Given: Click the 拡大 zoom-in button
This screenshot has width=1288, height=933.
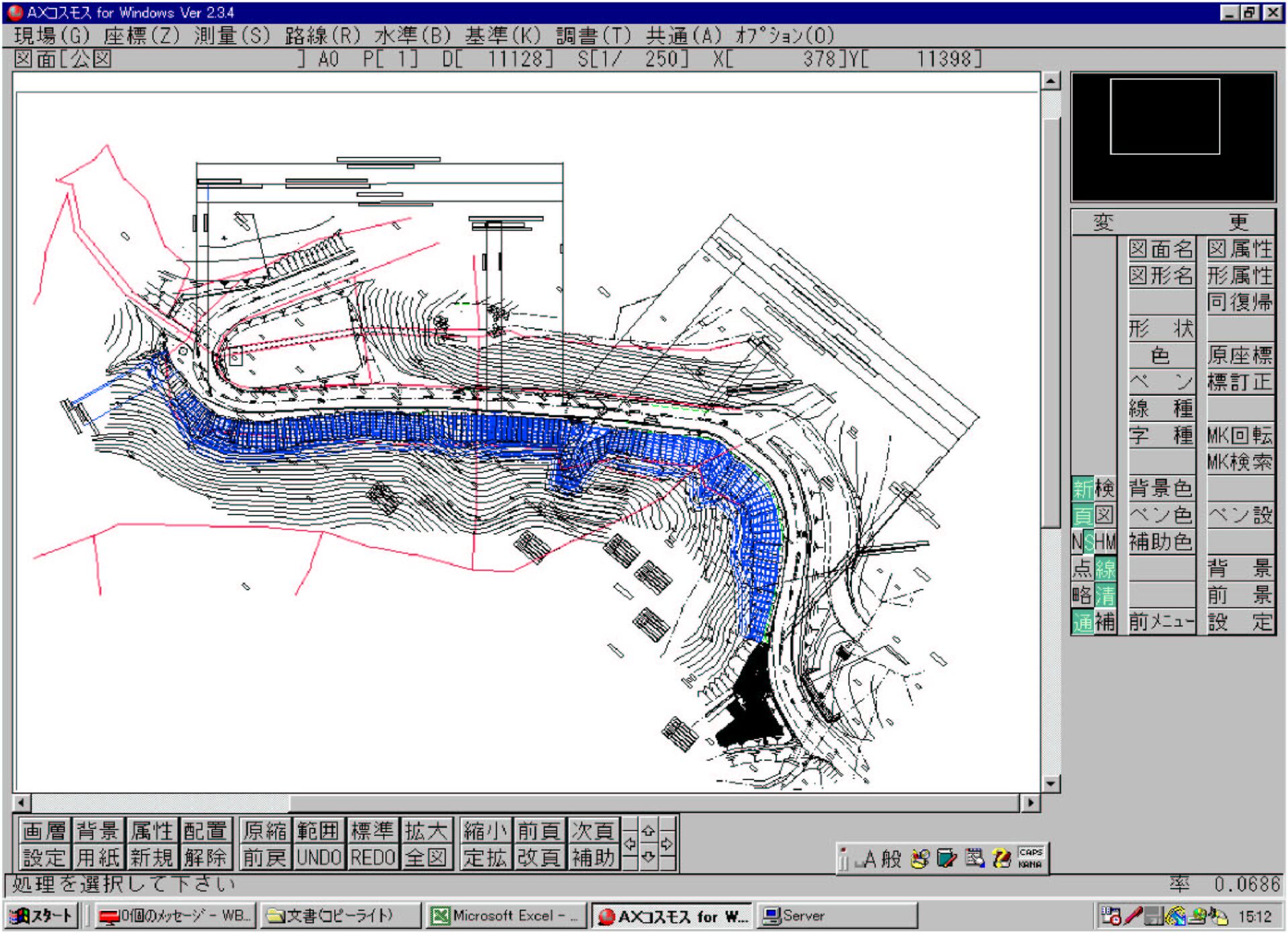Looking at the screenshot, I should click(x=426, y=831).
